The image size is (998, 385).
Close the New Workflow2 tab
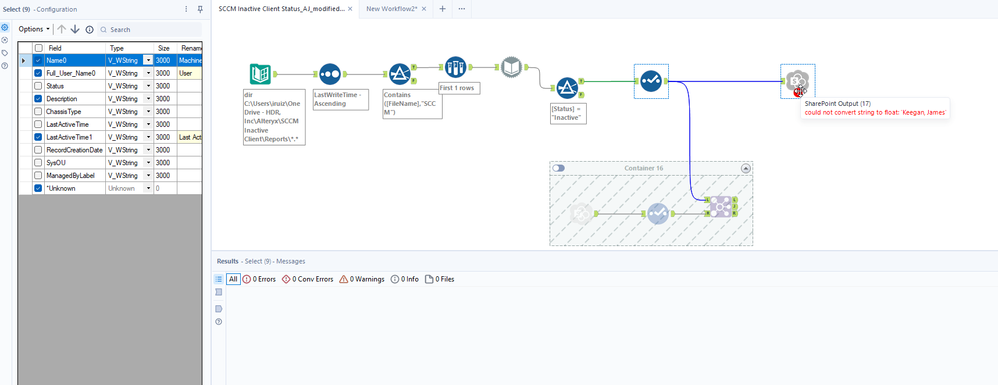coord(424,9)
